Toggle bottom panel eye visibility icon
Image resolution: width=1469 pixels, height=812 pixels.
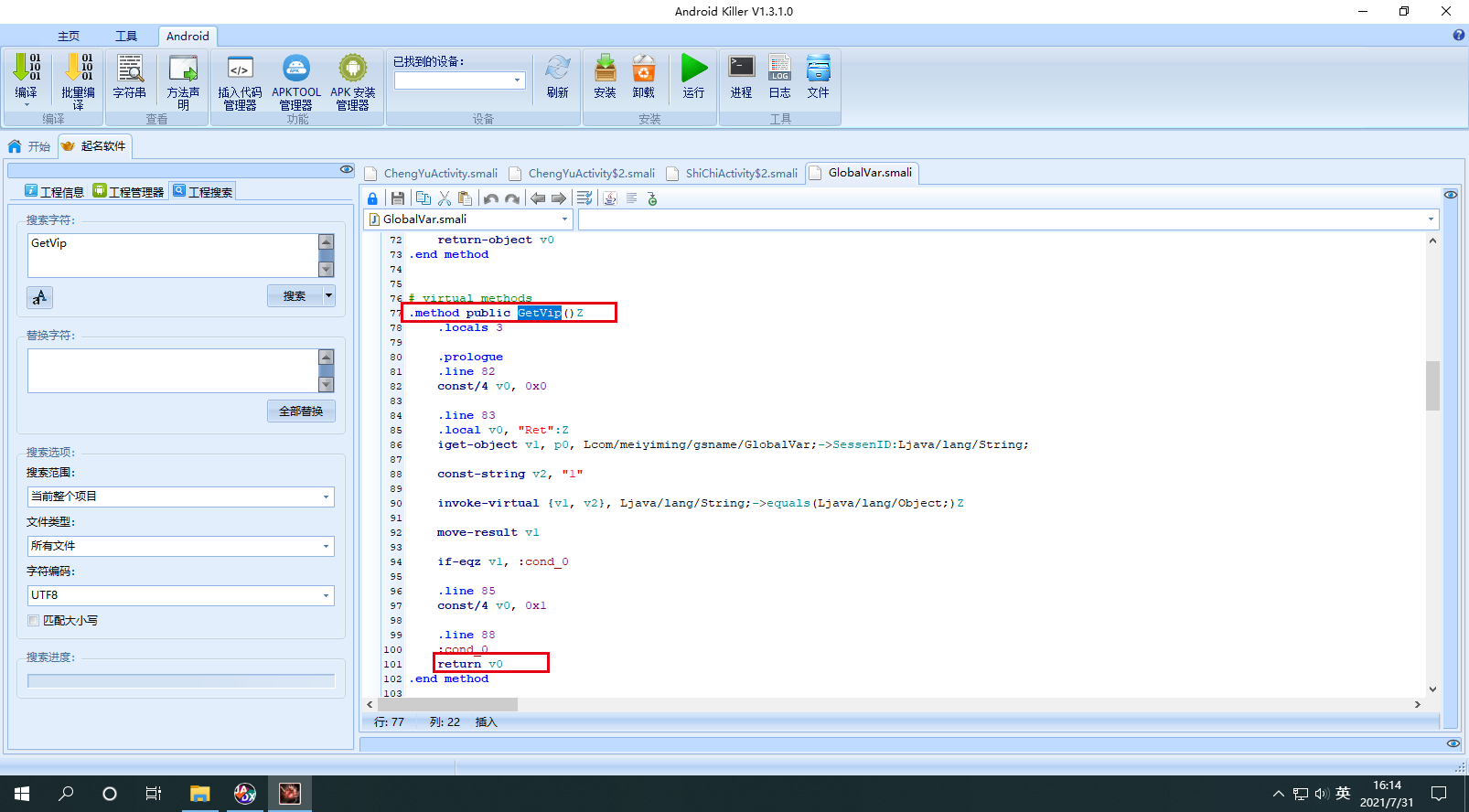(x=1453, y=743)
